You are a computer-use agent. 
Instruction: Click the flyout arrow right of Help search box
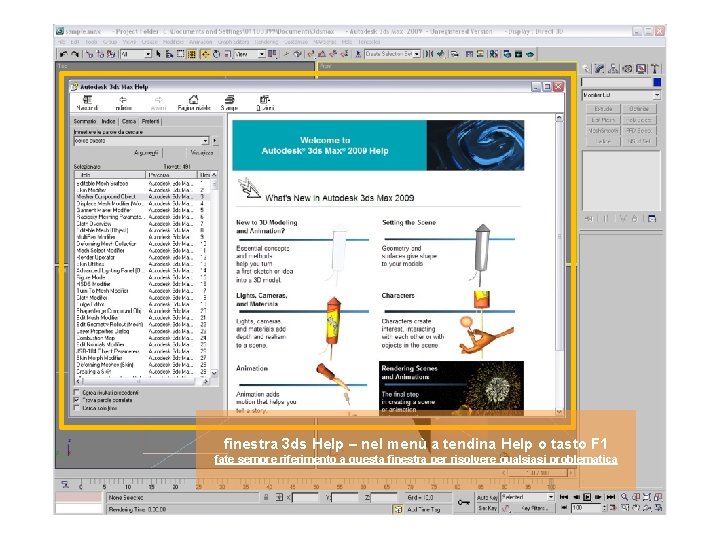tap(214, 141)
